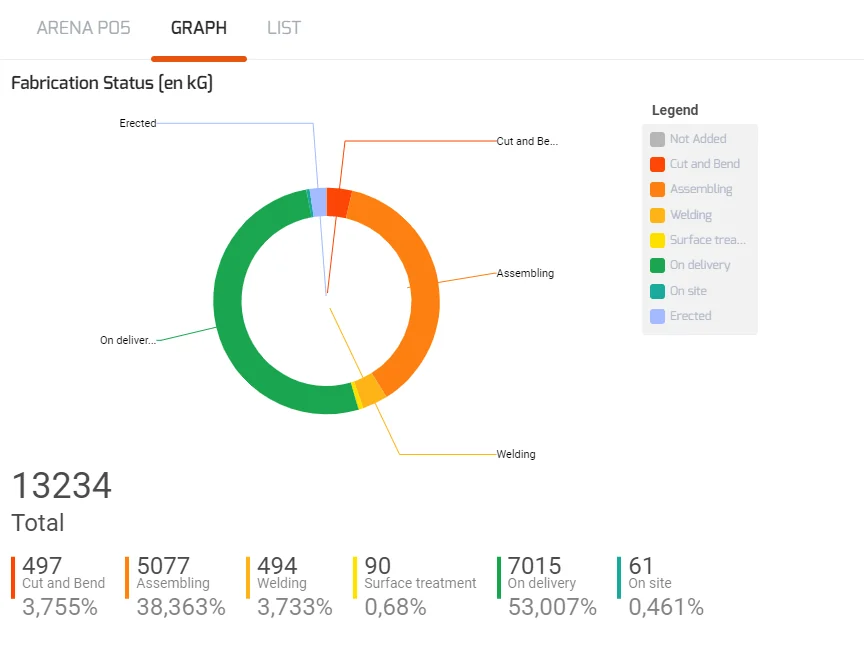The width and height of the screenshot is (864, 658).
Task: Click the Fabrication Status (en kG) heading
Action: [x=112, y=83]
